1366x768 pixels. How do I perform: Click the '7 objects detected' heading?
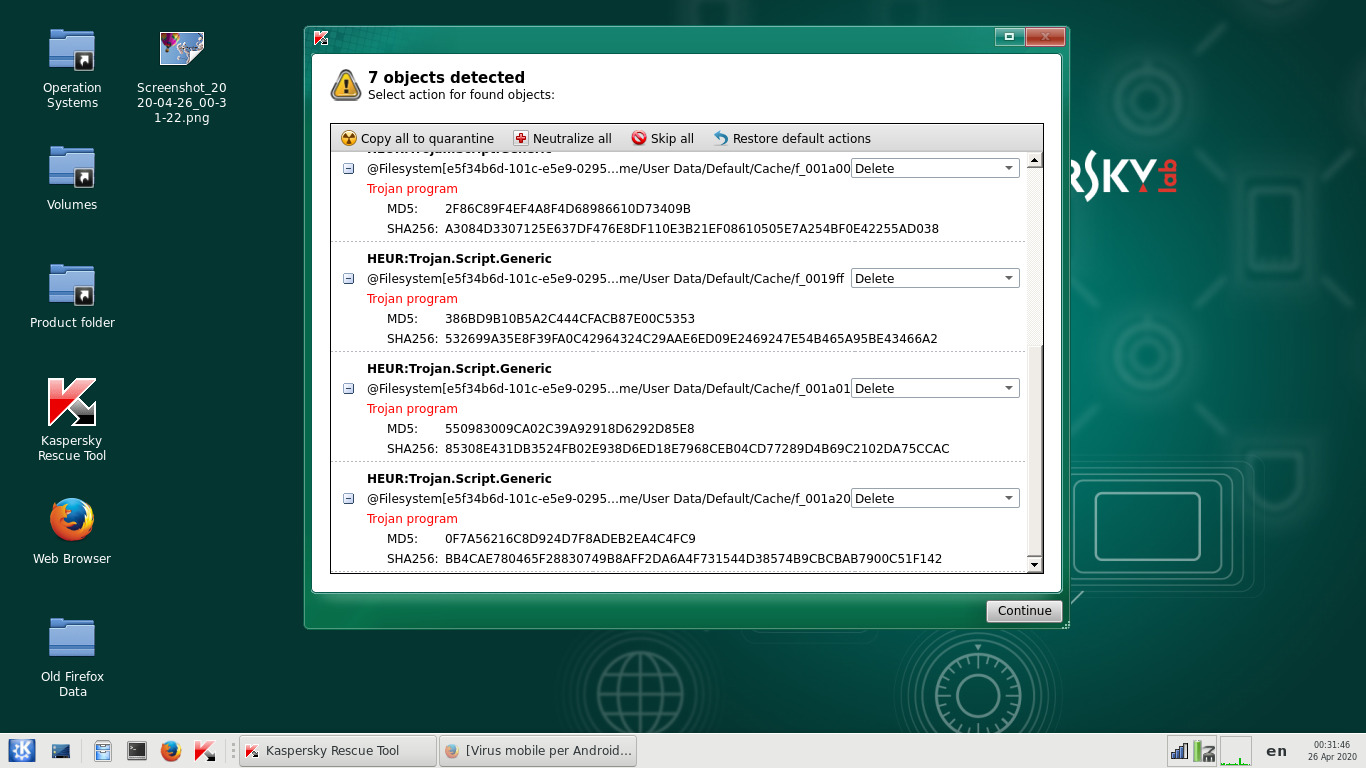[x=446, y=77]
